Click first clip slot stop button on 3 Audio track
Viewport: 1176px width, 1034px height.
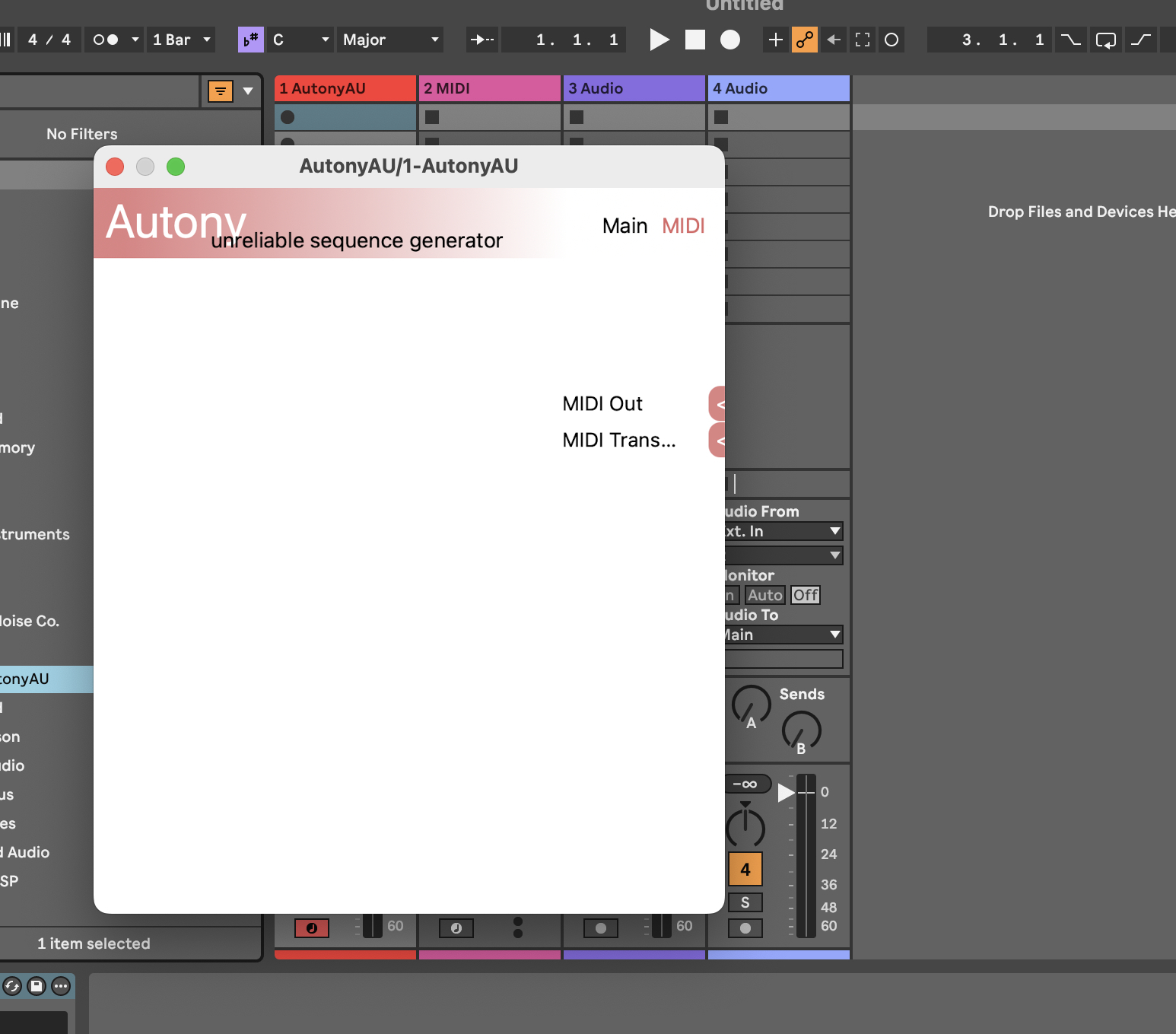[577, 117]
